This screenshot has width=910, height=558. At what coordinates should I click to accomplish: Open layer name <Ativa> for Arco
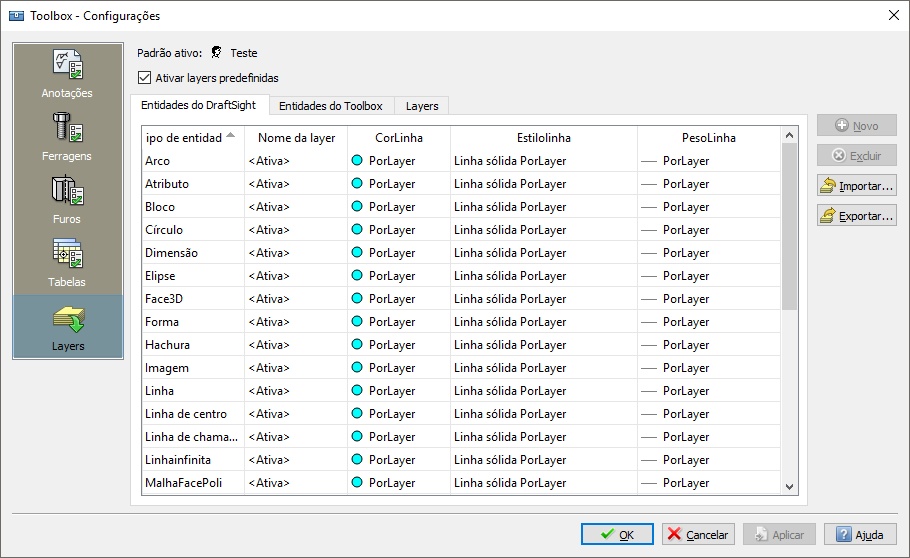coord(296,161)
